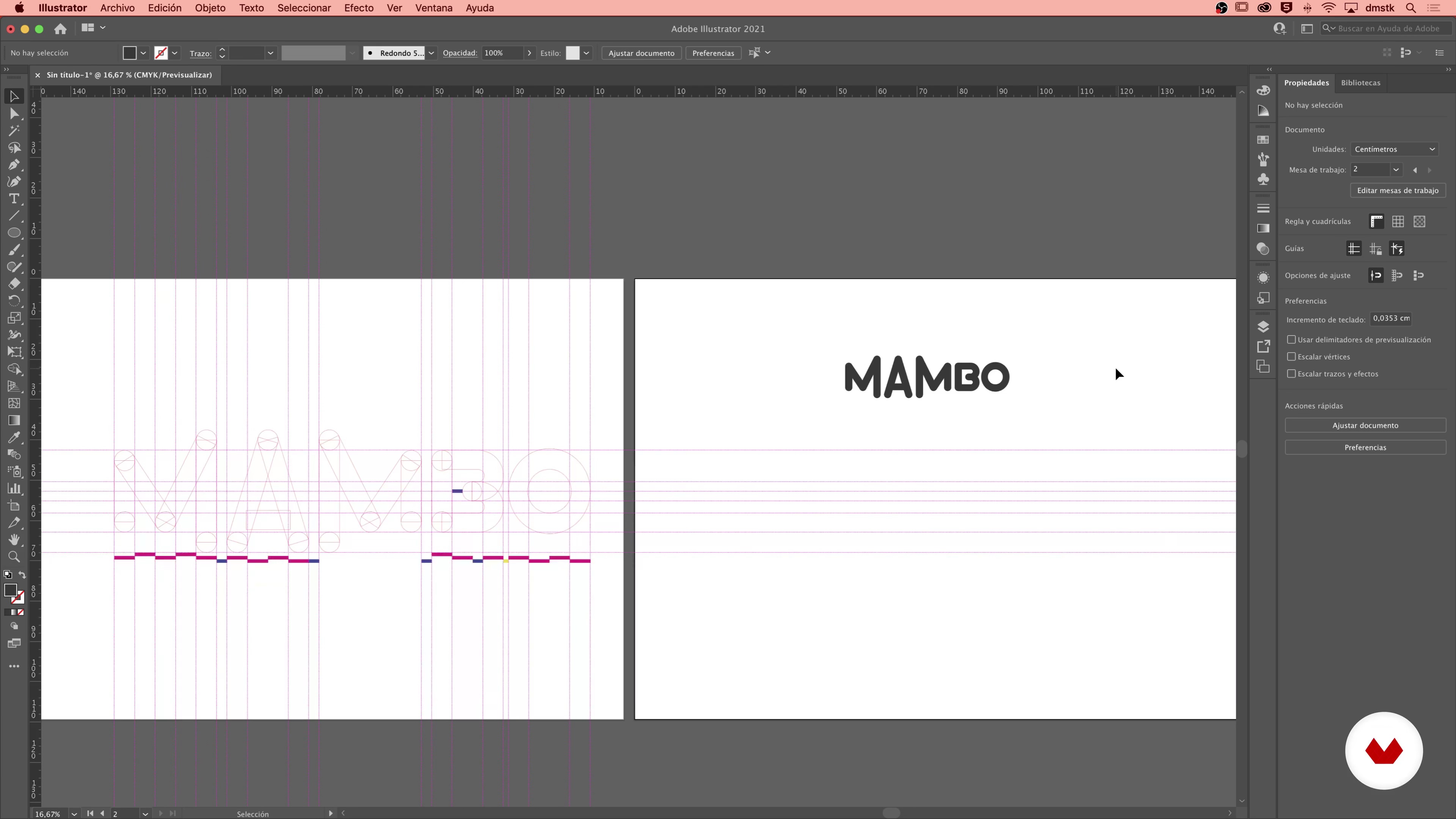
Task: Enable Usar delimitadores de previsualización checkbox
Action: coord(1291,340)
